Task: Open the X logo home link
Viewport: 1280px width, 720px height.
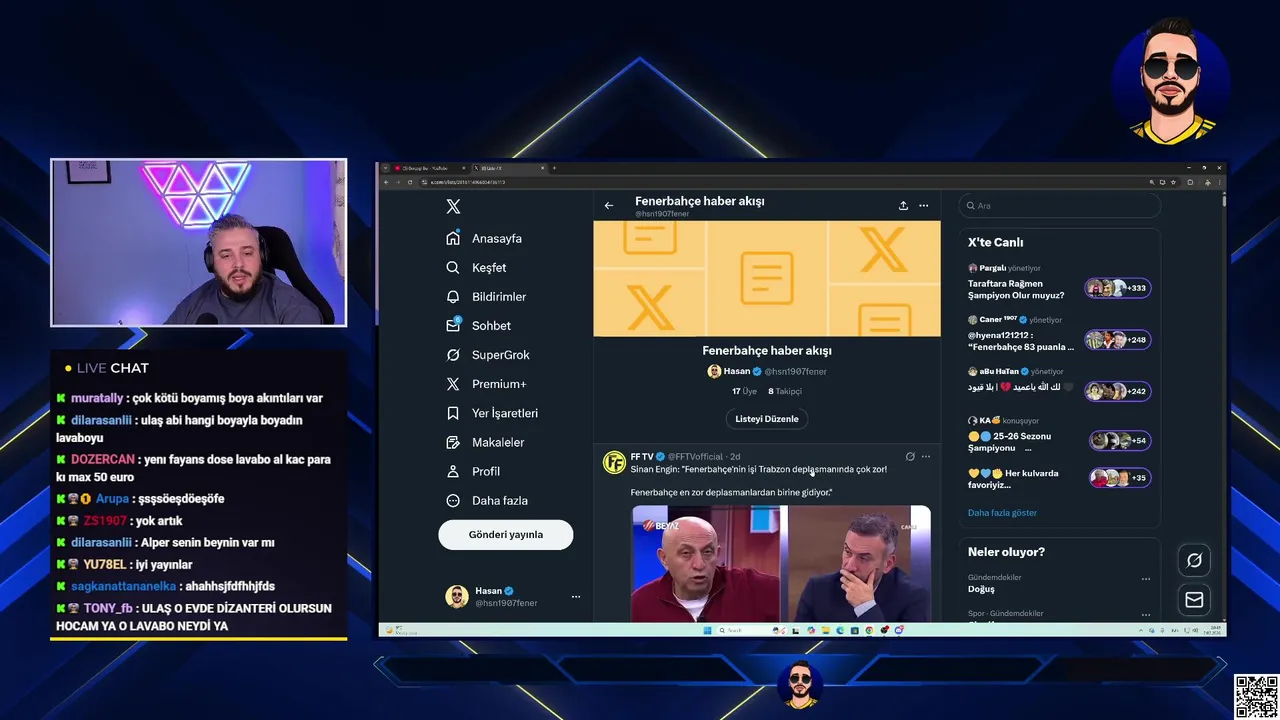Action: coord(453,206)
